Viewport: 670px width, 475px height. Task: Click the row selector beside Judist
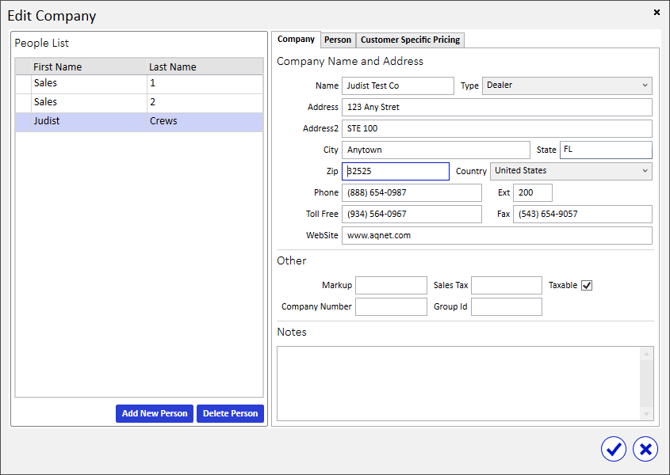click(24, 122)
